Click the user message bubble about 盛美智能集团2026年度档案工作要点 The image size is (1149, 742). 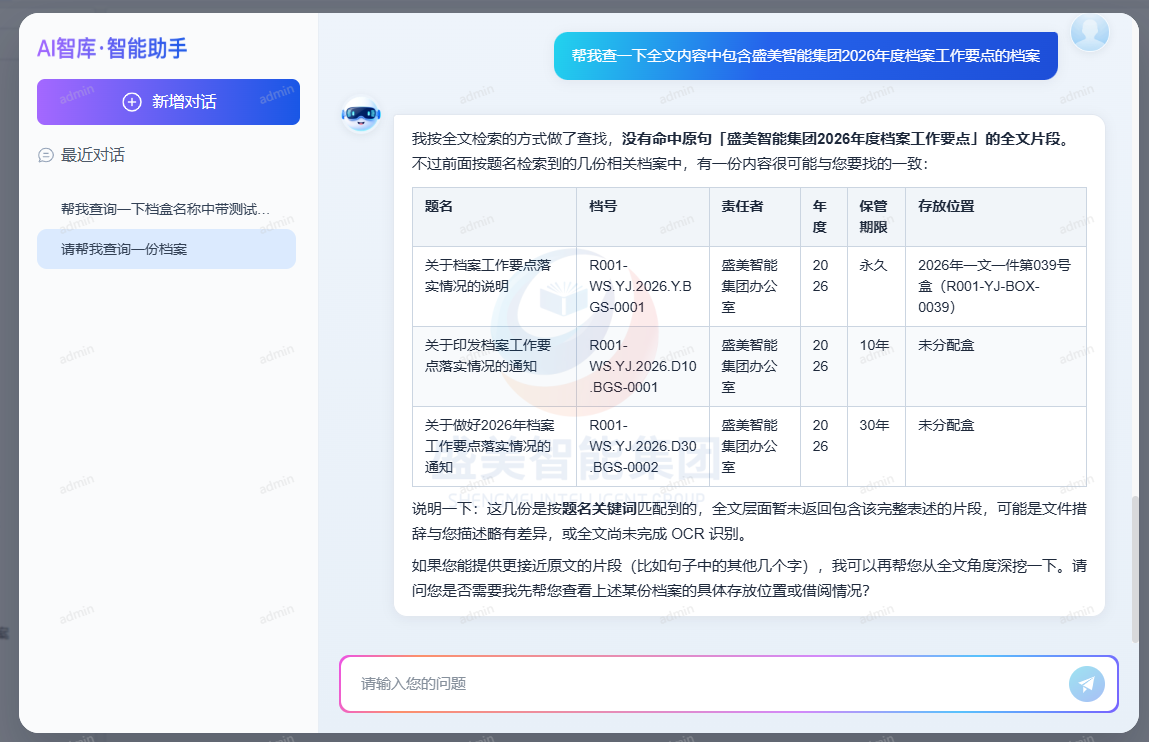pyautogui.click(x=805, y=56)
